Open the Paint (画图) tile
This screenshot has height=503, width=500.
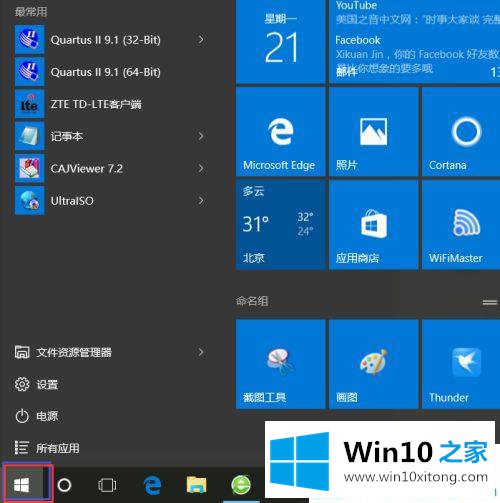tap(373, 364)
